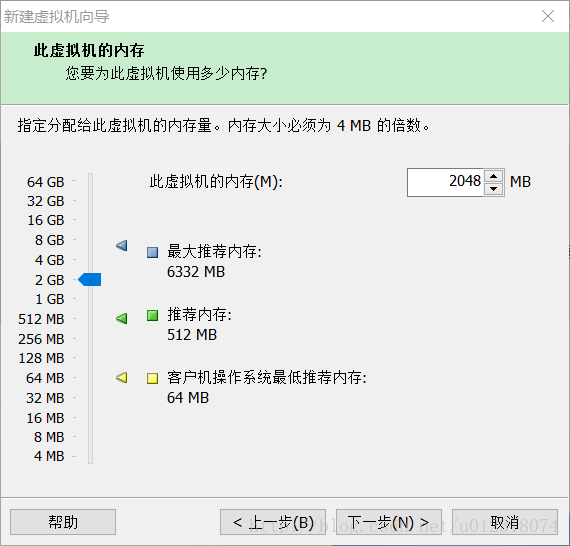The width and height of the screenshot is (570, 546).
Task: Select the 64 GB scale label
Action: click(x=46, y=182)
